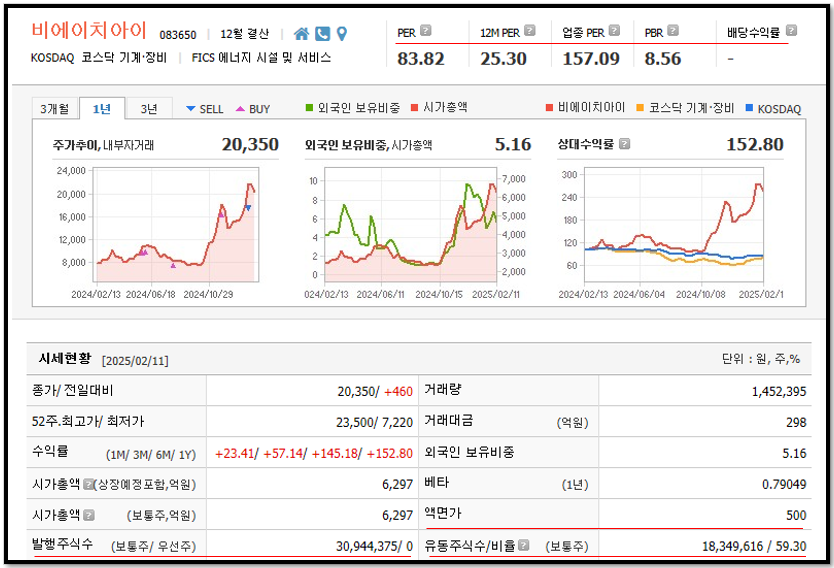Click FICS 에너지 시설 및 서비스 text
This screenshot has width=834, height=568.
pos(261,57)
